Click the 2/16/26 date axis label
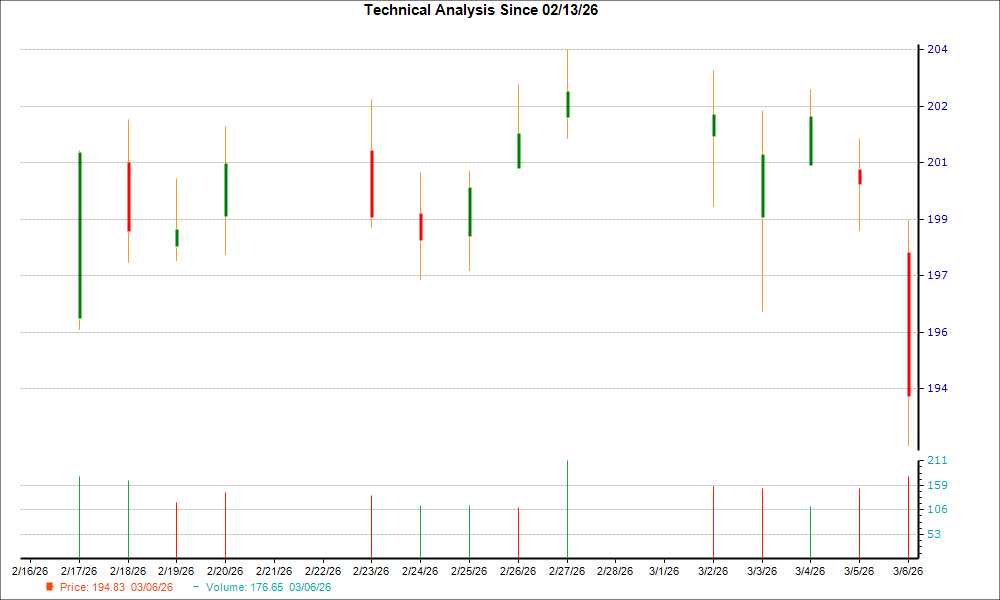The height and width of the screenshot is (600, 1000). point(30,571)
